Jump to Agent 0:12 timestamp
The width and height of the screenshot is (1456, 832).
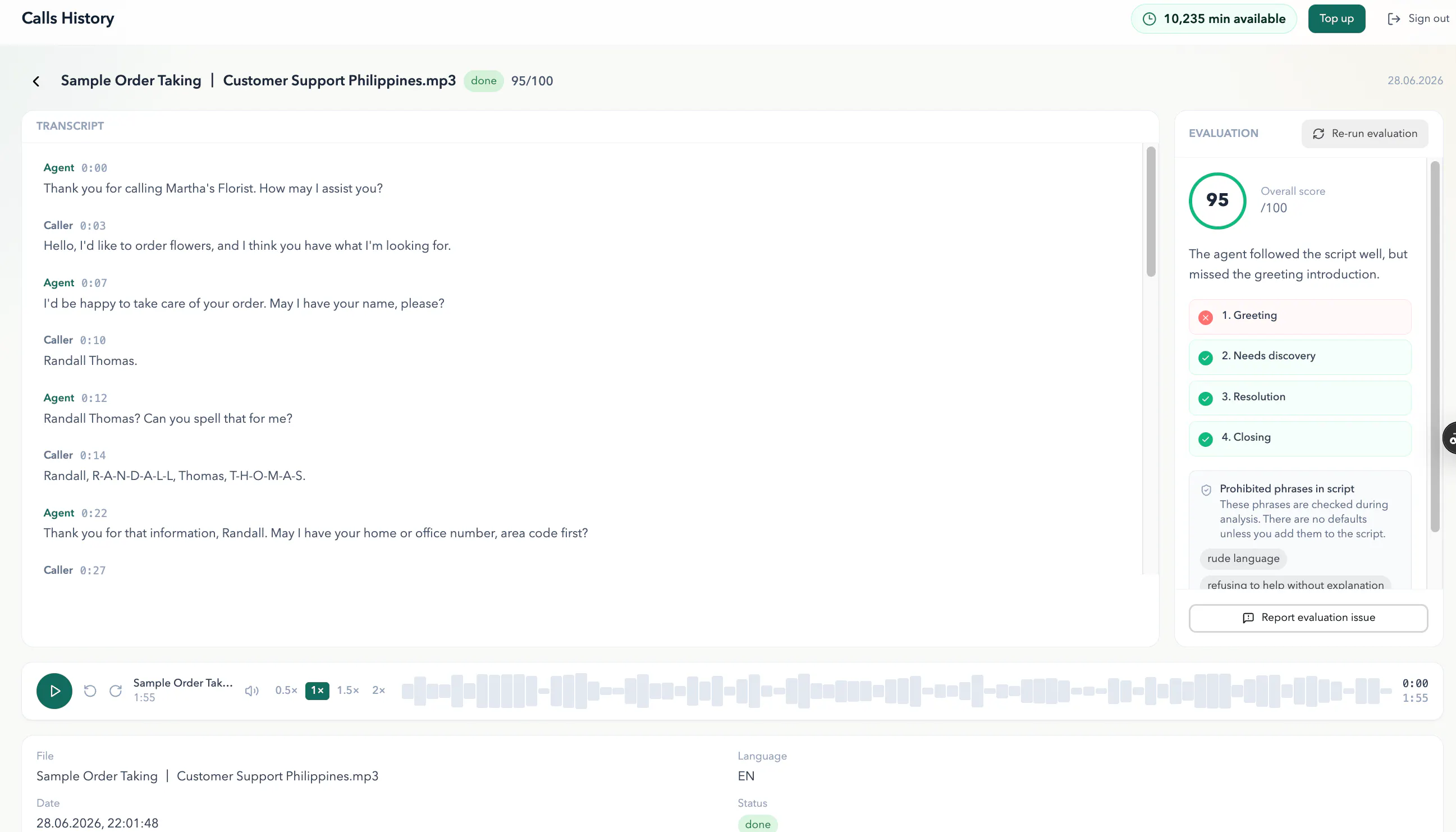(x=94, y=398)
